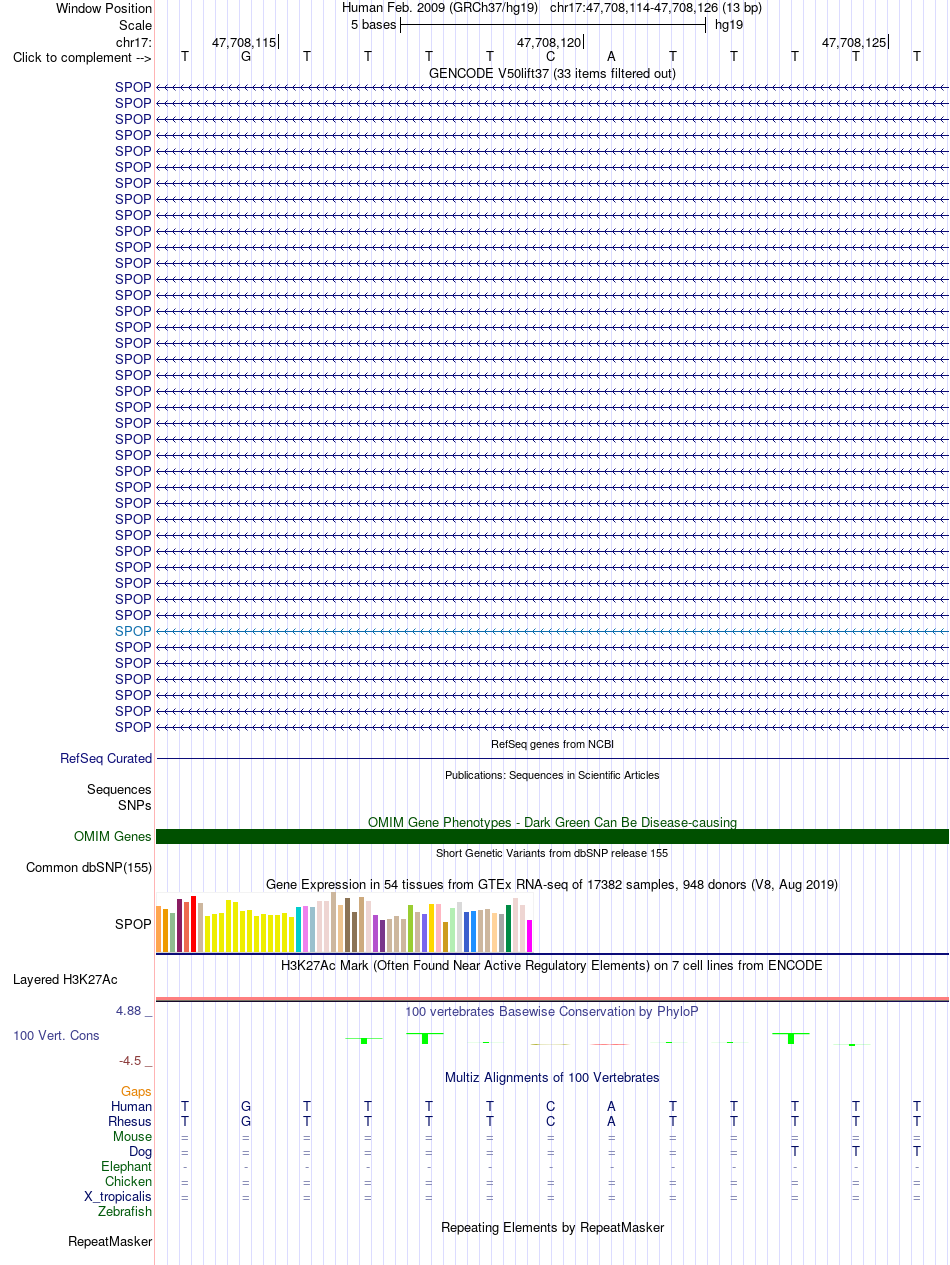Image resolution: width=950 pixels, height=1265 pixels.
Task: Click the 'OMIM Genes' label
Action: 113,837
